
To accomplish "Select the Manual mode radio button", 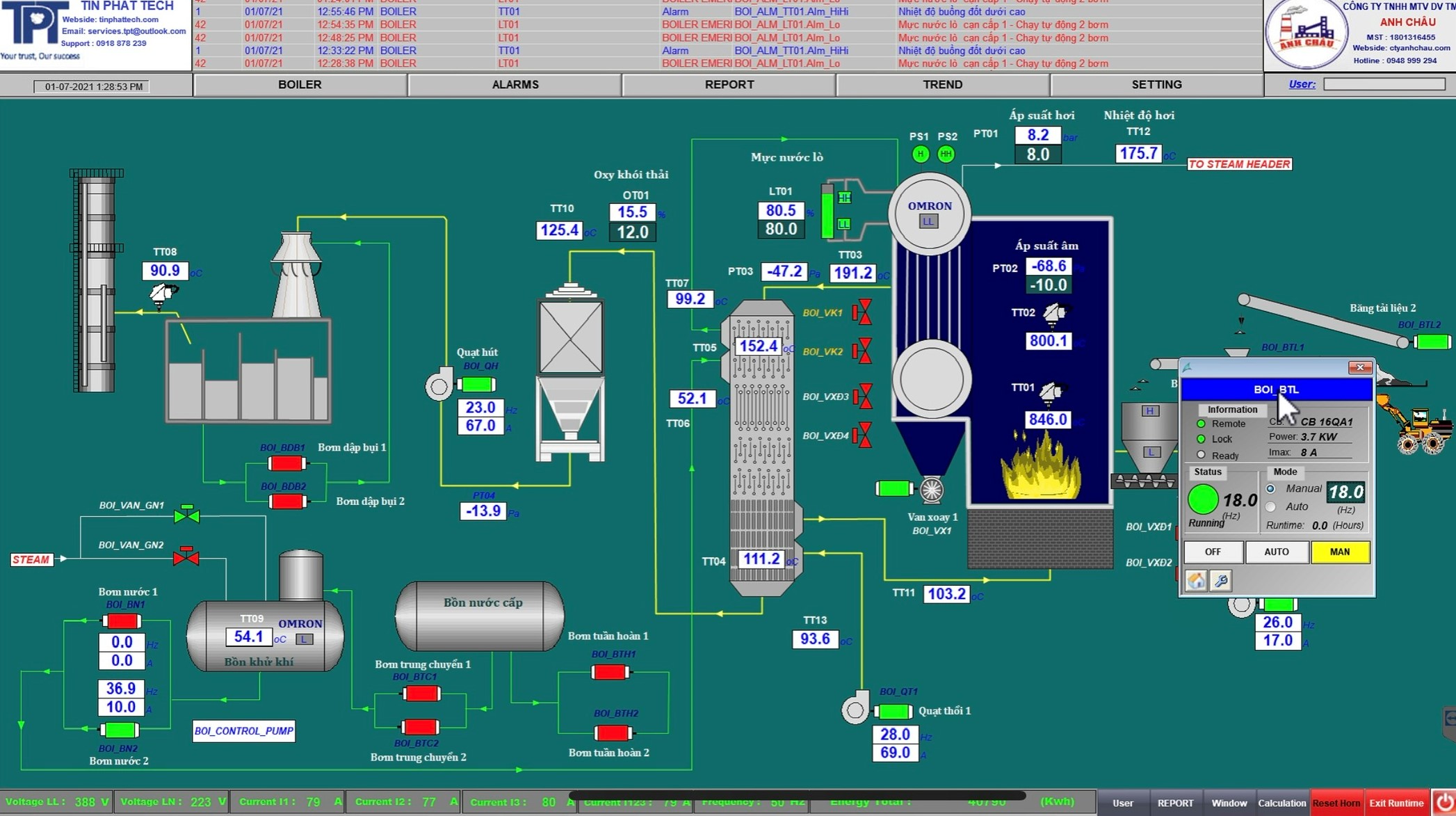I will click(x=1270, y=489).
